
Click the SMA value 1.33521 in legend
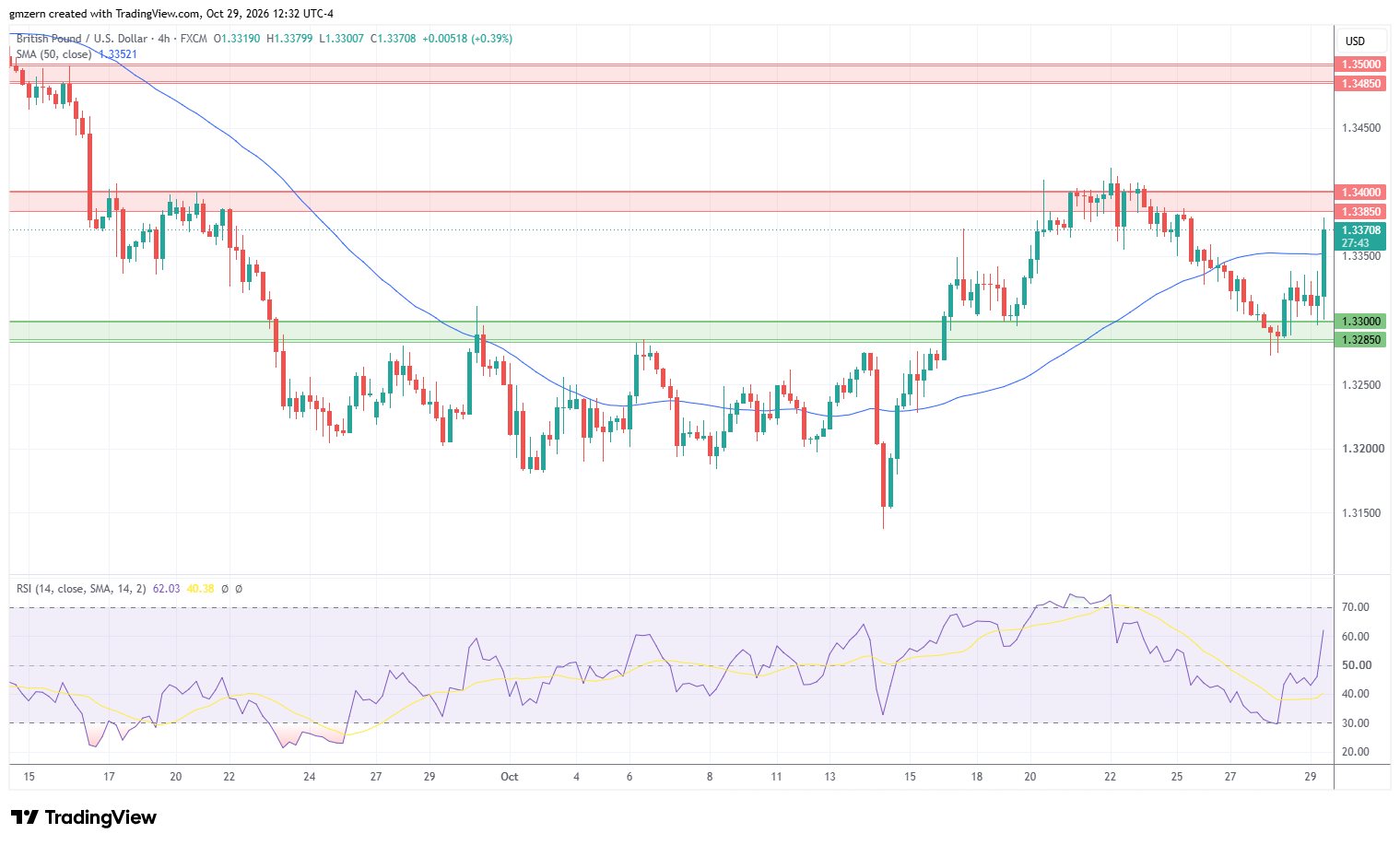118,54
